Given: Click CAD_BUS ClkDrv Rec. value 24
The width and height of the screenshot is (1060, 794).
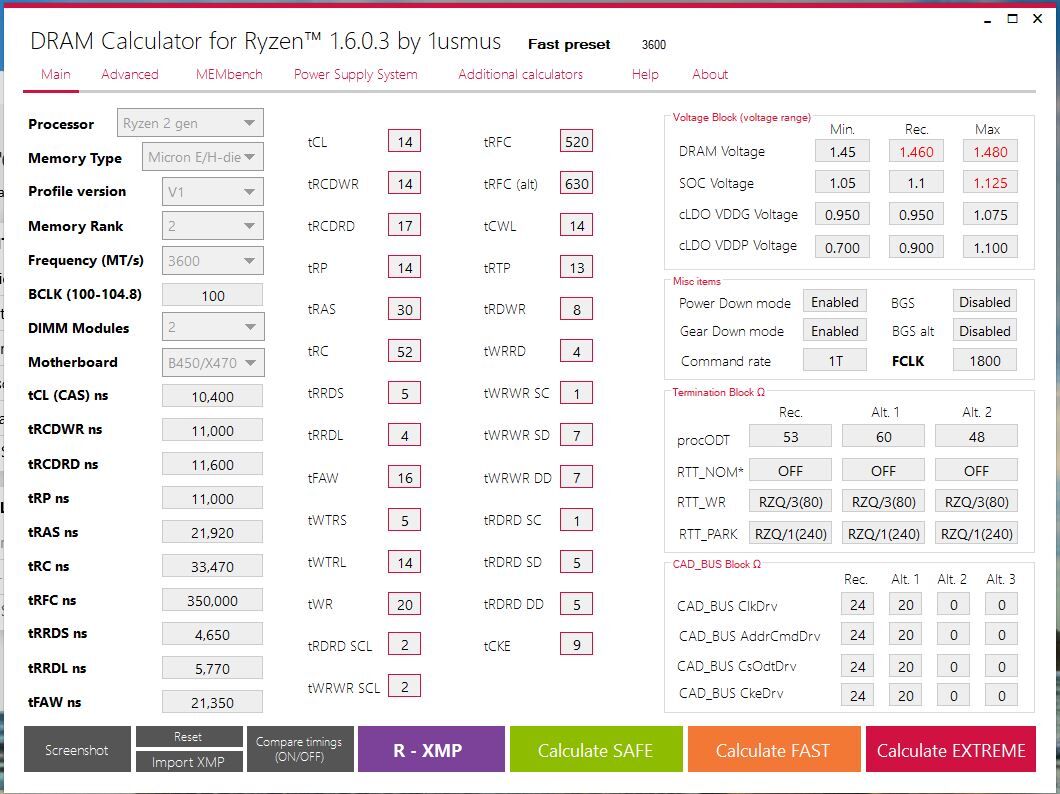Looking at the screenshot, I should point(857,605).
